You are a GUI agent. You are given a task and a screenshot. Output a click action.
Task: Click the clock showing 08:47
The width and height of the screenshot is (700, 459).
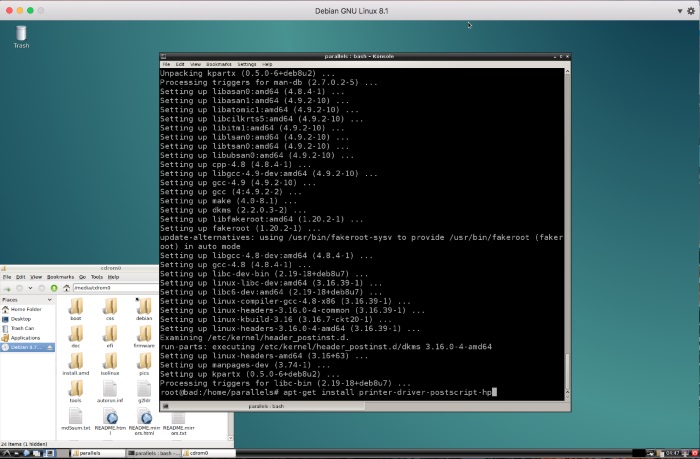[672, 453]
